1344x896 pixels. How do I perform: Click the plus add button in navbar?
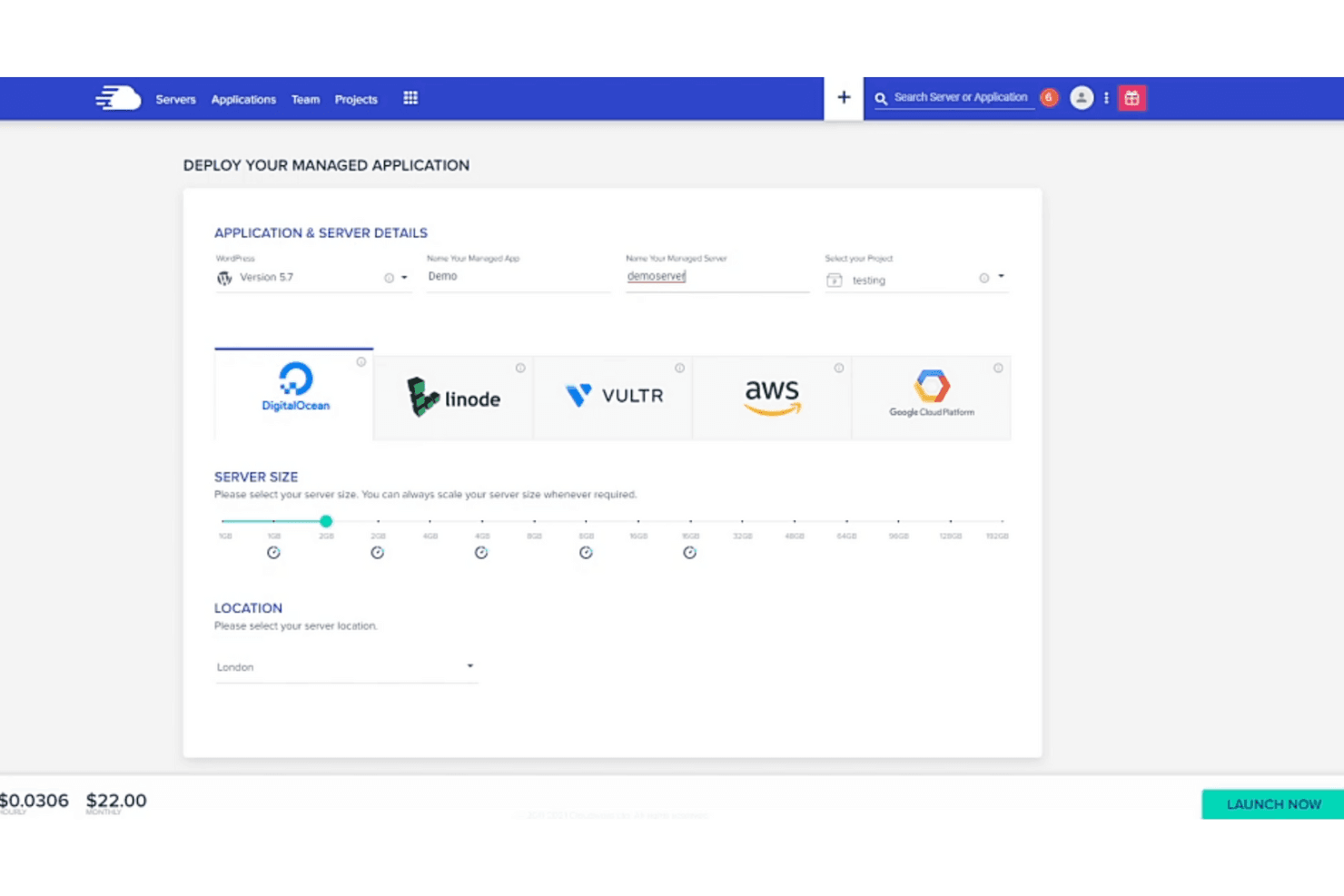coord(844,98)
